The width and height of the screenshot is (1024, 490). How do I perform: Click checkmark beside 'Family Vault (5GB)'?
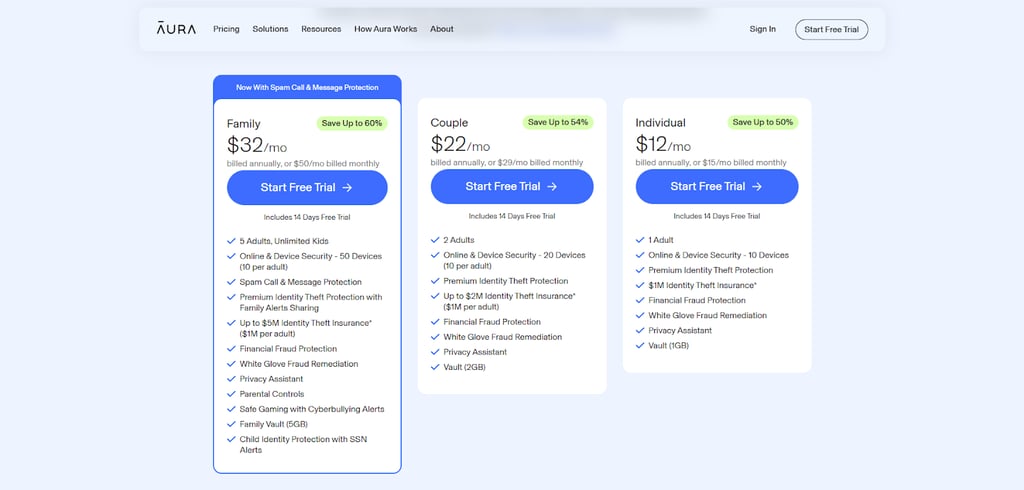[x=231, y=424]
